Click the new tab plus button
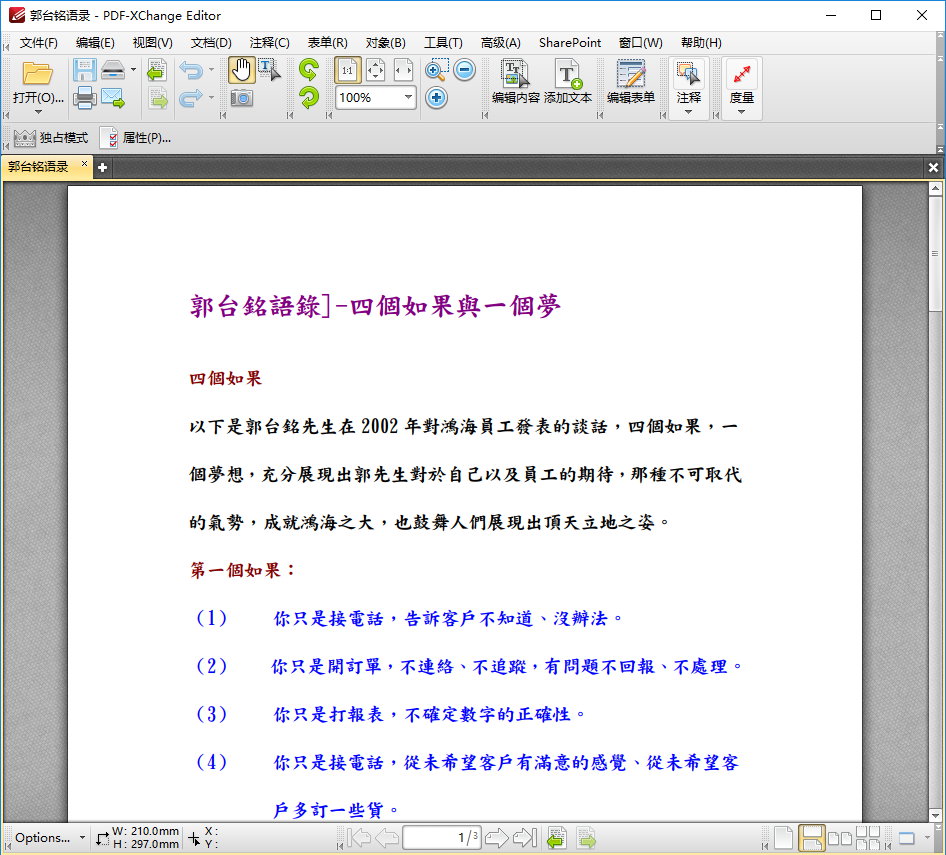 (103, 168)
